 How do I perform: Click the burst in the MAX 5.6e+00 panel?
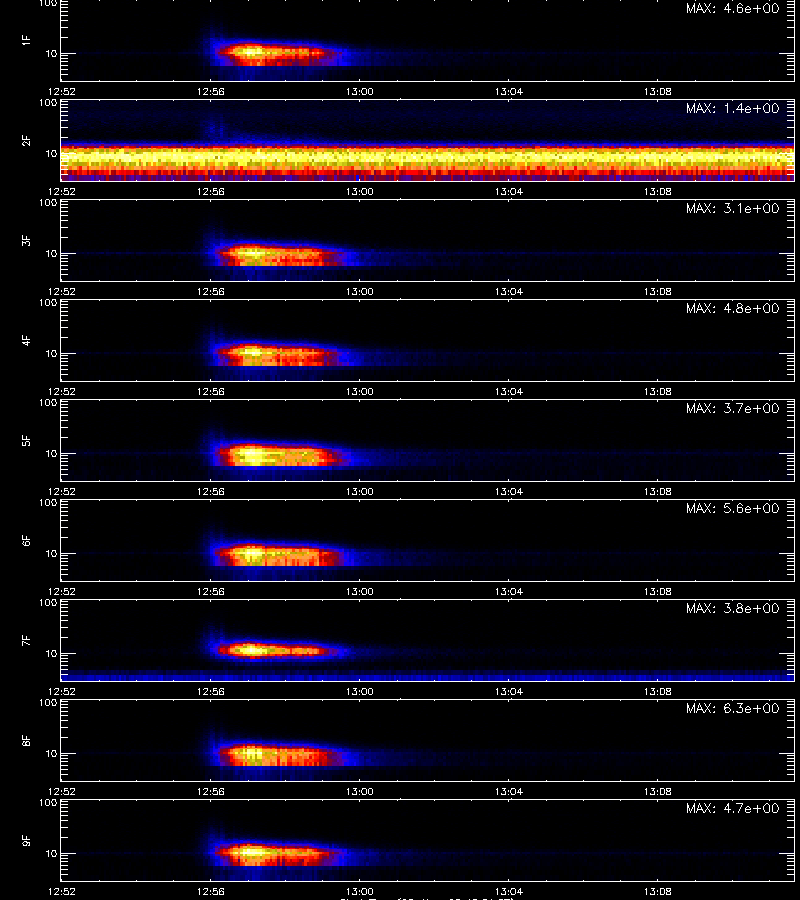pyautogui.click(x=278, y=555)
